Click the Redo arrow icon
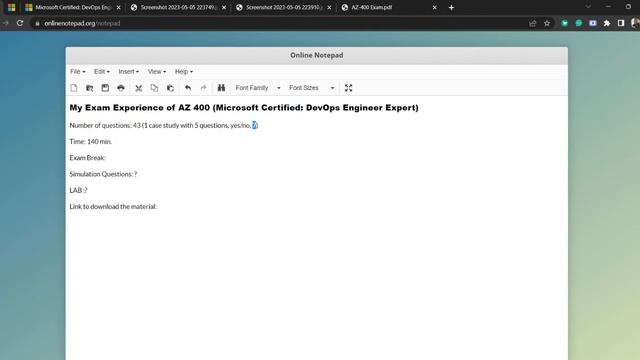 coord(204,88)
